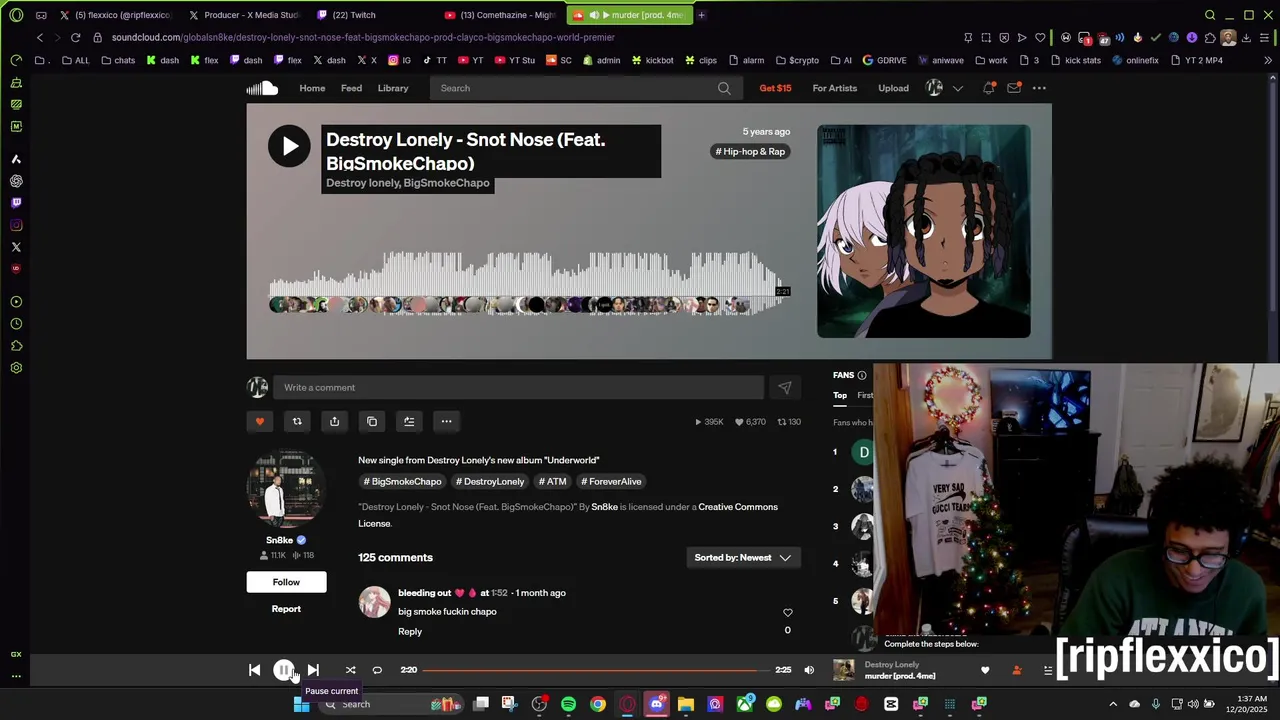Reload the page
Screen dimensions: 1280x720
click(x=75, y=38)
